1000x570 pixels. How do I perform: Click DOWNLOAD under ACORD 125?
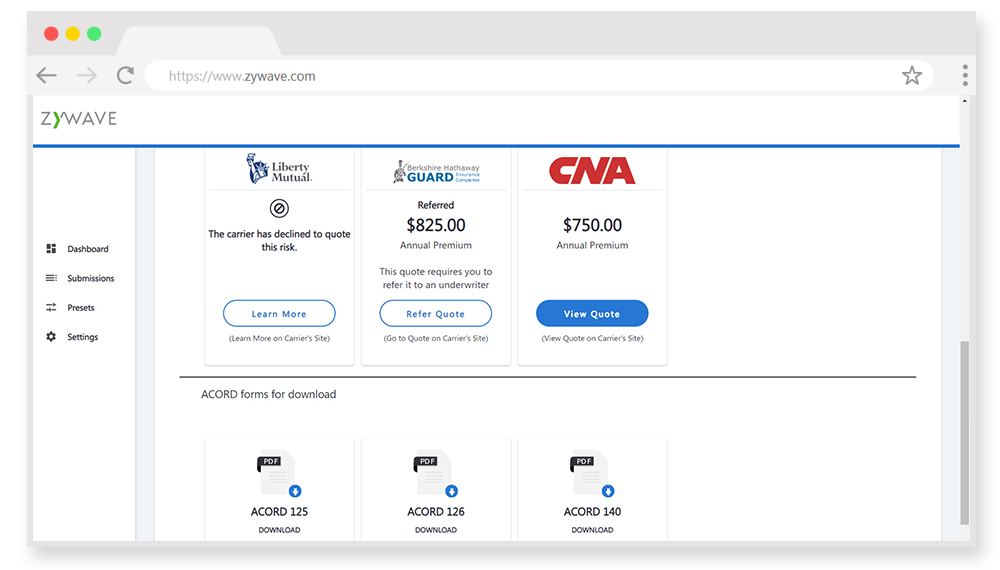[x=279, y=530]
